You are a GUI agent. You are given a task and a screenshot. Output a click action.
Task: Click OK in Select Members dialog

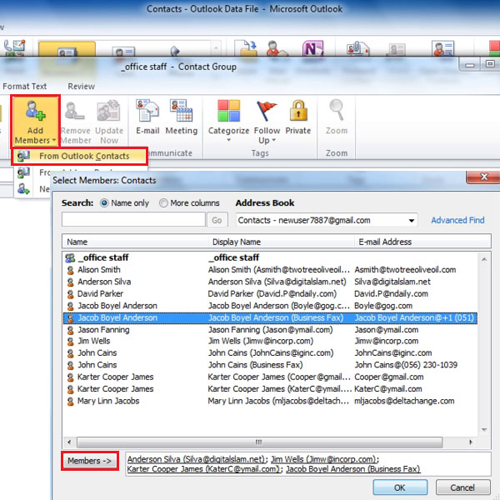pyautogui.click(x=400, y=488)
